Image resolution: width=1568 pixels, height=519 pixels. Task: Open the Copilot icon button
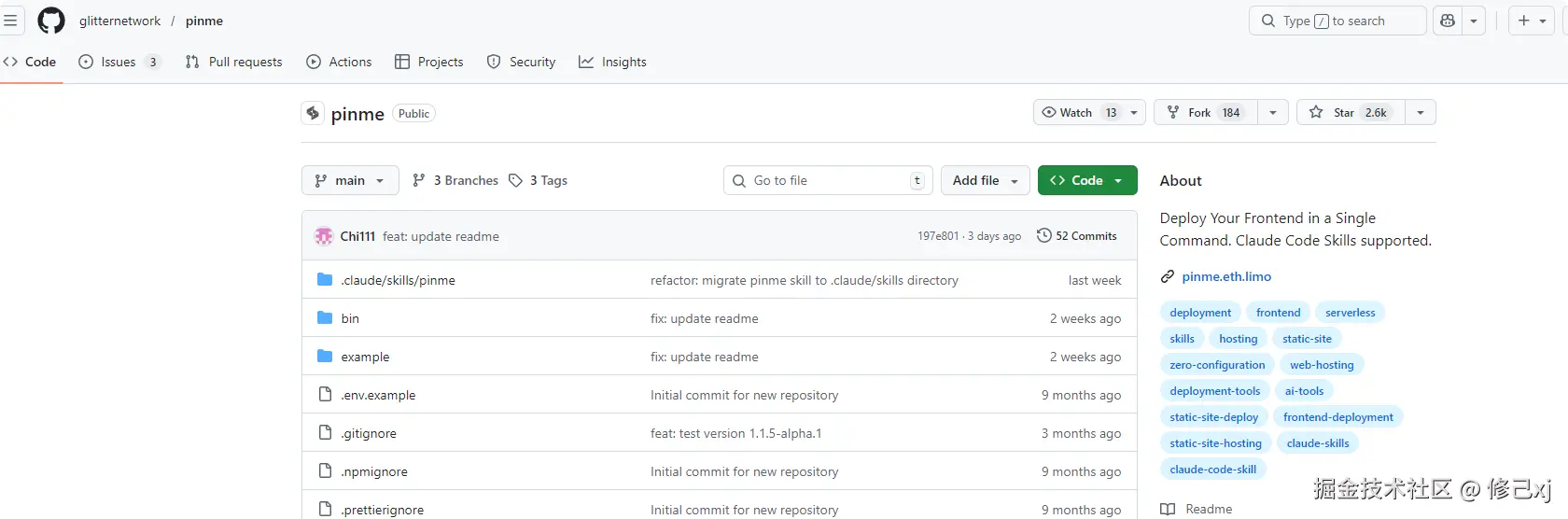pyautogui.click(x=1448, y=21)
